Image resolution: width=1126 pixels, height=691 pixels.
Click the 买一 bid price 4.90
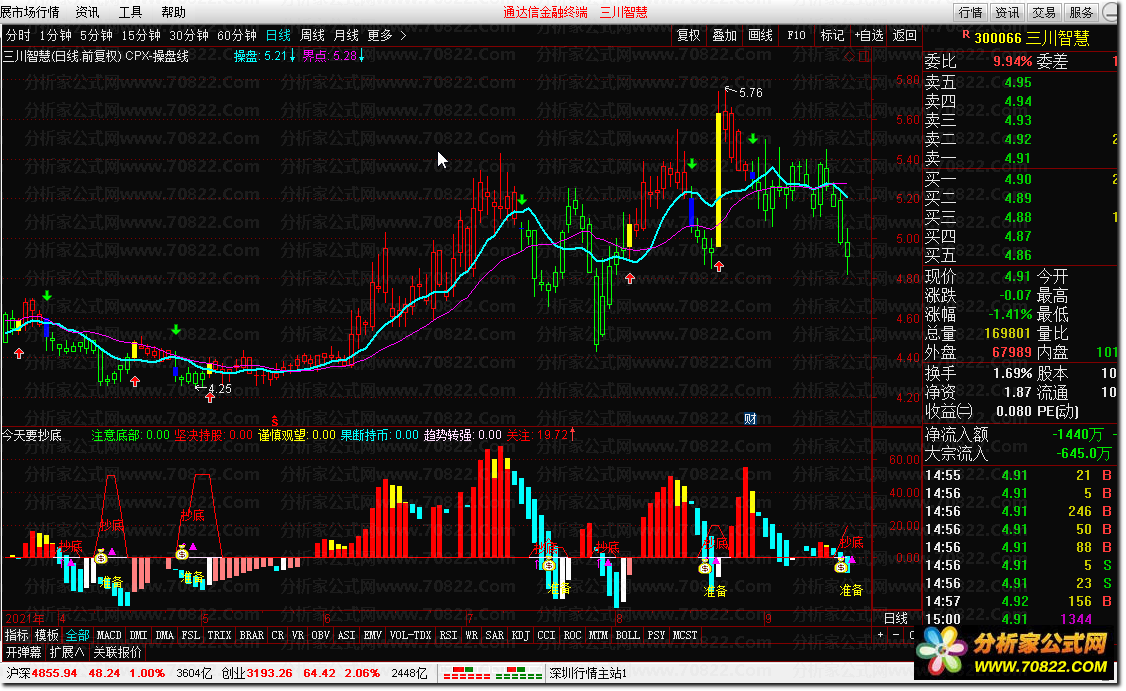pyautogui.click(x=1018, y=180)
